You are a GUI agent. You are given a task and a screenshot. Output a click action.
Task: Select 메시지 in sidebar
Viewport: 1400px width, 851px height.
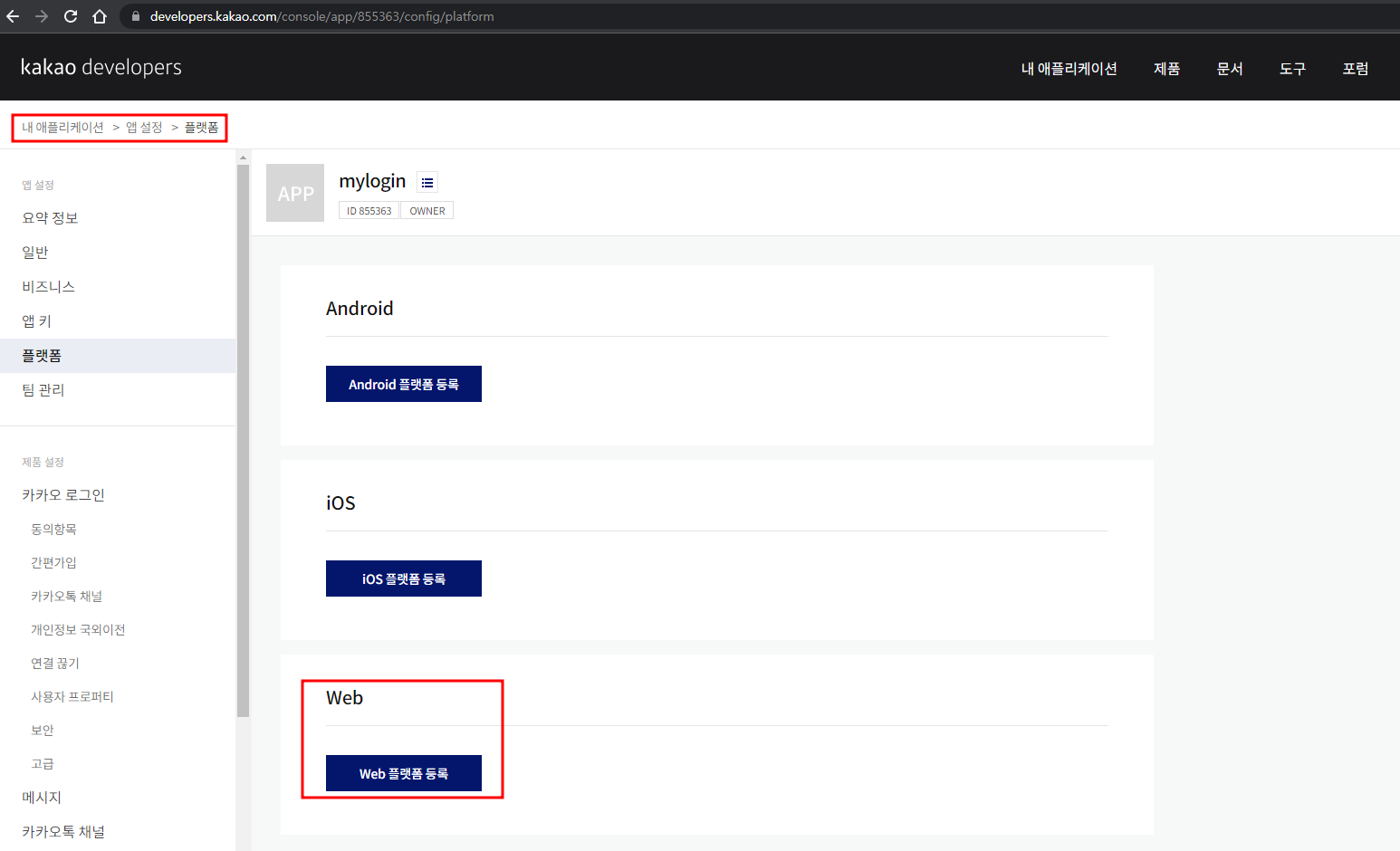click(118, 798)
